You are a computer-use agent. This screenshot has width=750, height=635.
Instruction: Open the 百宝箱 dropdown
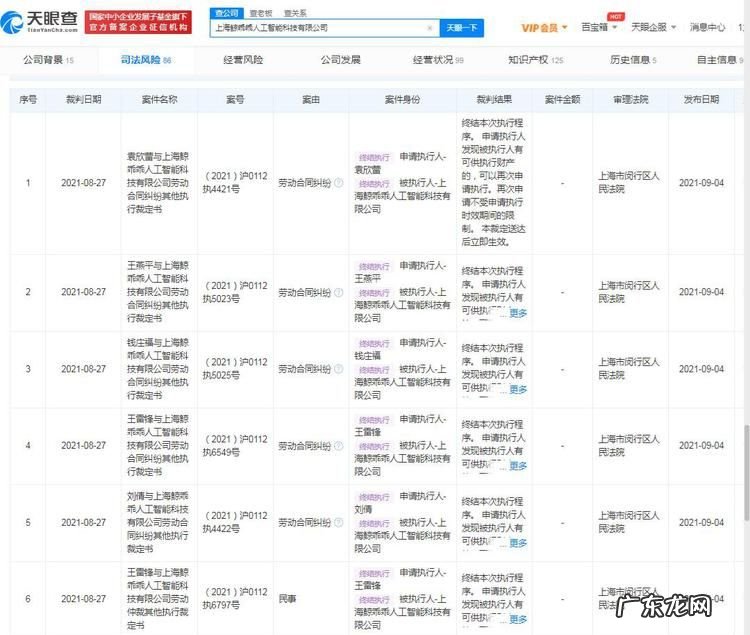[x=599, y=27]
